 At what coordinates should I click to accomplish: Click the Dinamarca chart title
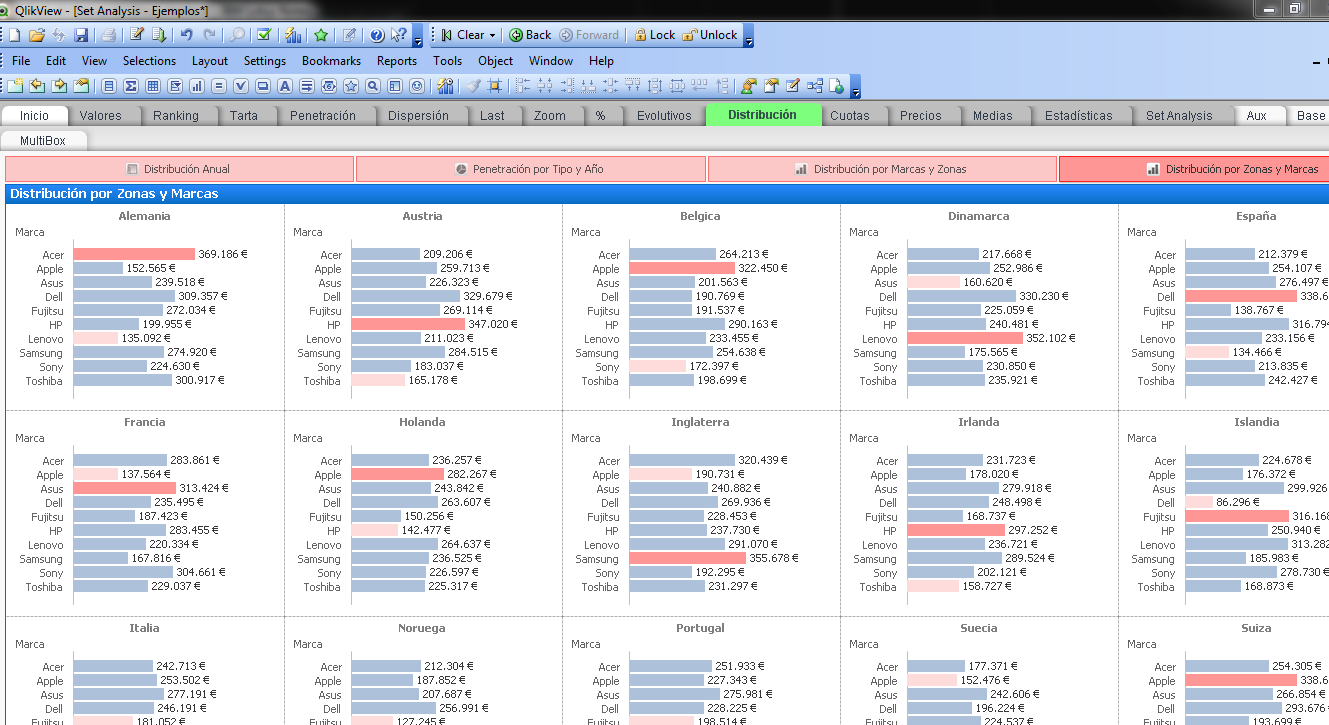tap(978, 216)
